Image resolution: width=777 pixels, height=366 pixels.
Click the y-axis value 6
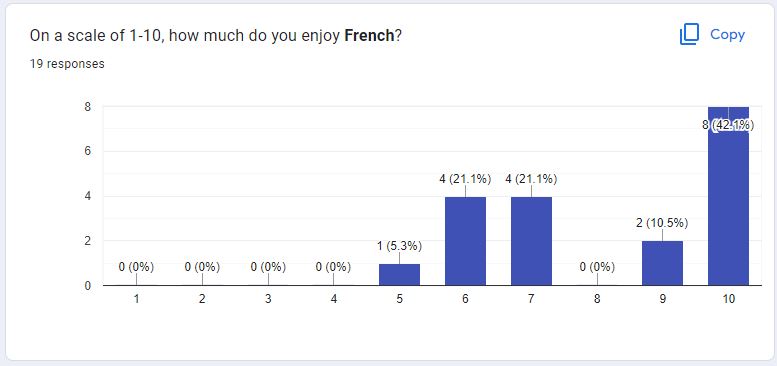[x=87, y=152]
